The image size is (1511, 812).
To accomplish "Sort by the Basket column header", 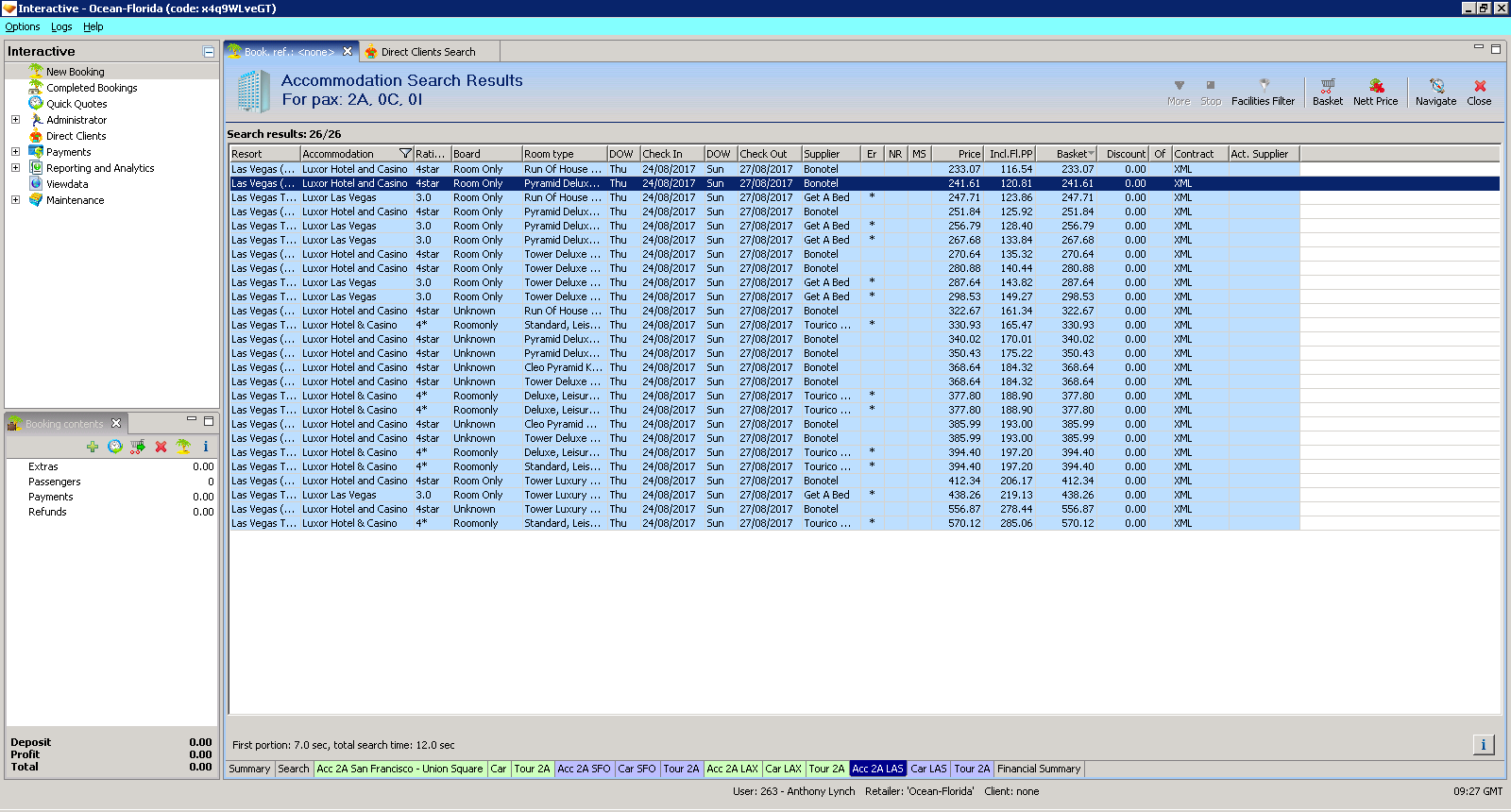I will point(1071,154).
